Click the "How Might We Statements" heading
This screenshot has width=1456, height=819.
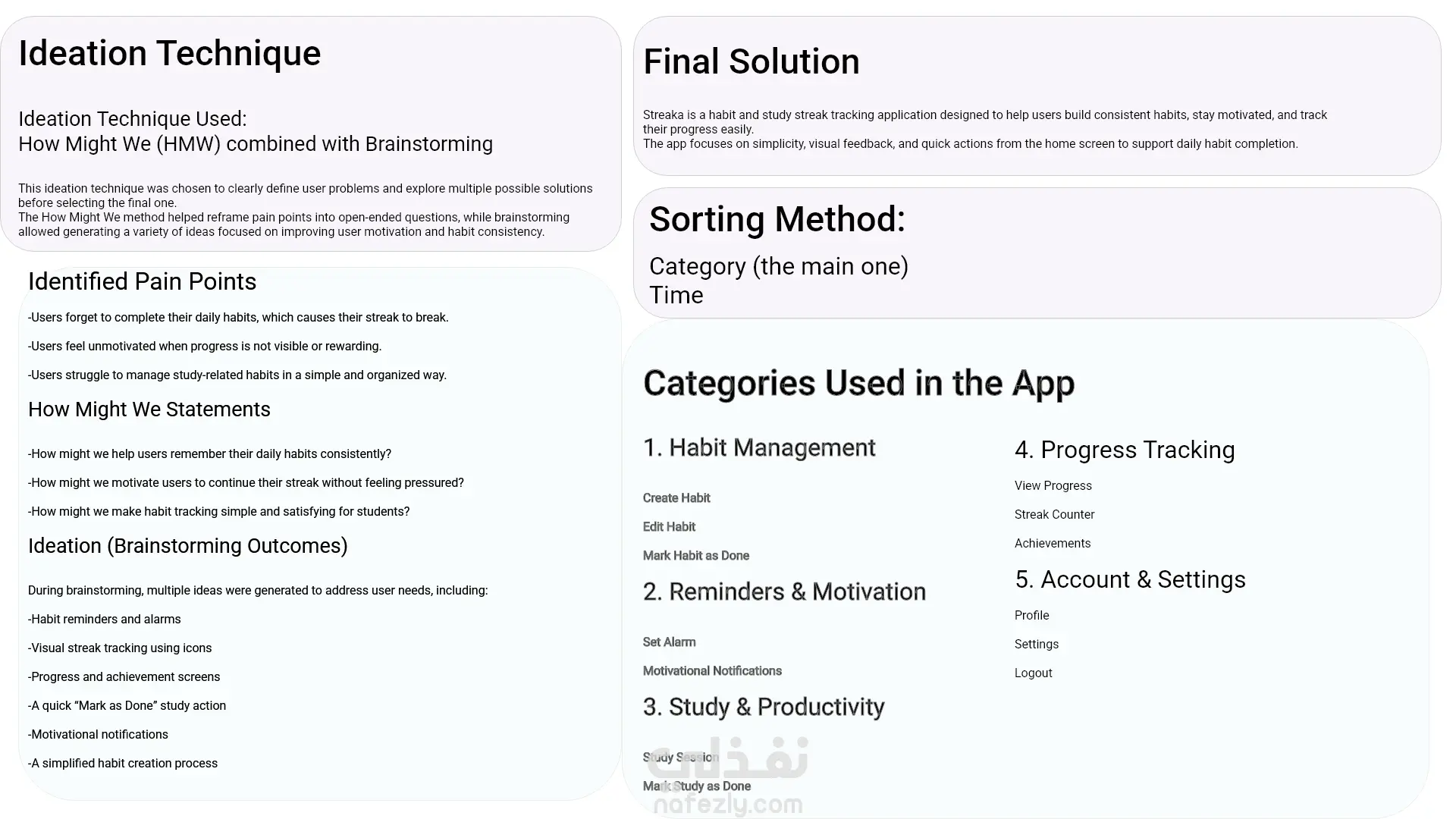click(149, 409)
